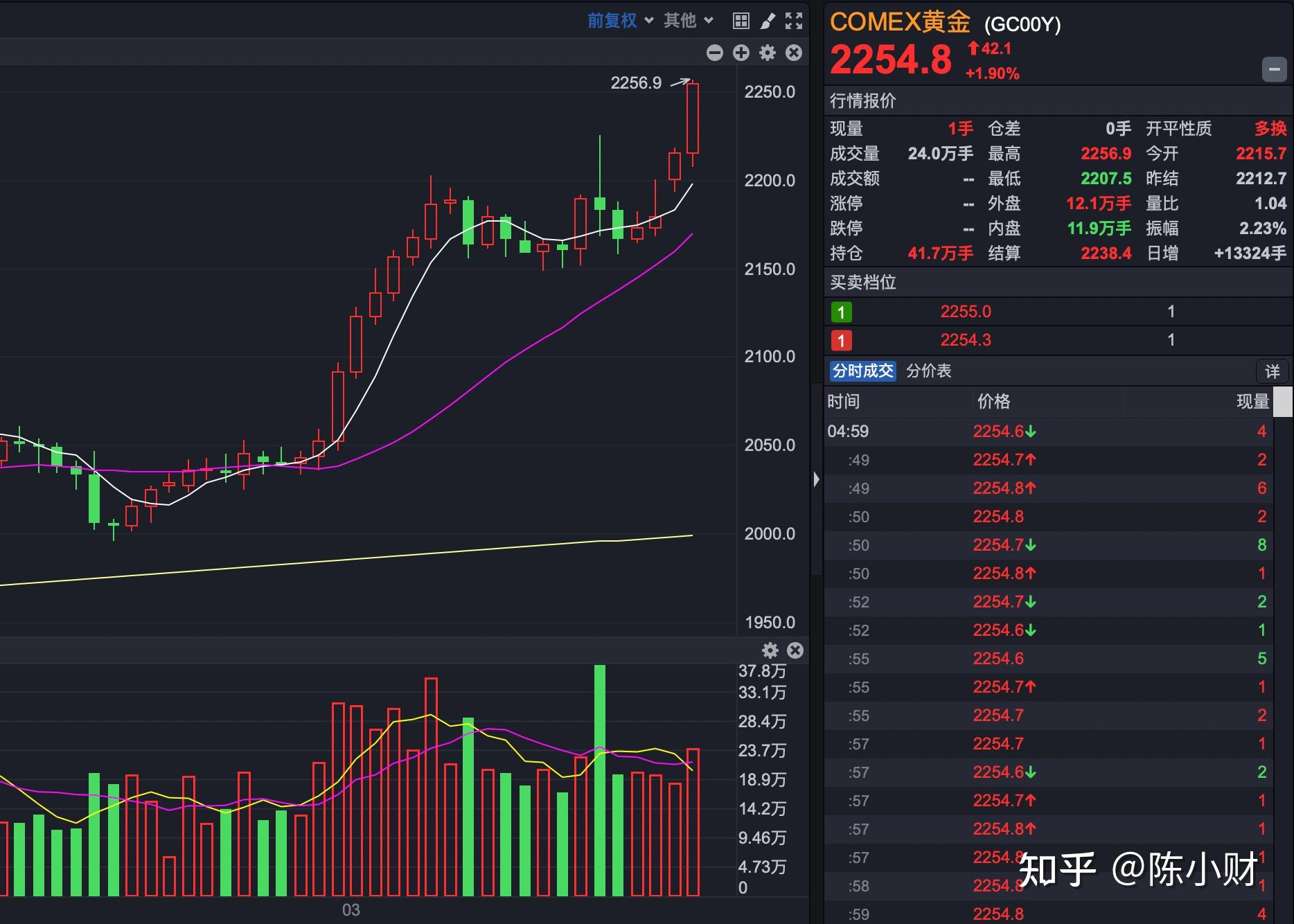Click 最低 value 2207.5
The width and height of the screenshot is (1294, 924).
[1106, 179]
